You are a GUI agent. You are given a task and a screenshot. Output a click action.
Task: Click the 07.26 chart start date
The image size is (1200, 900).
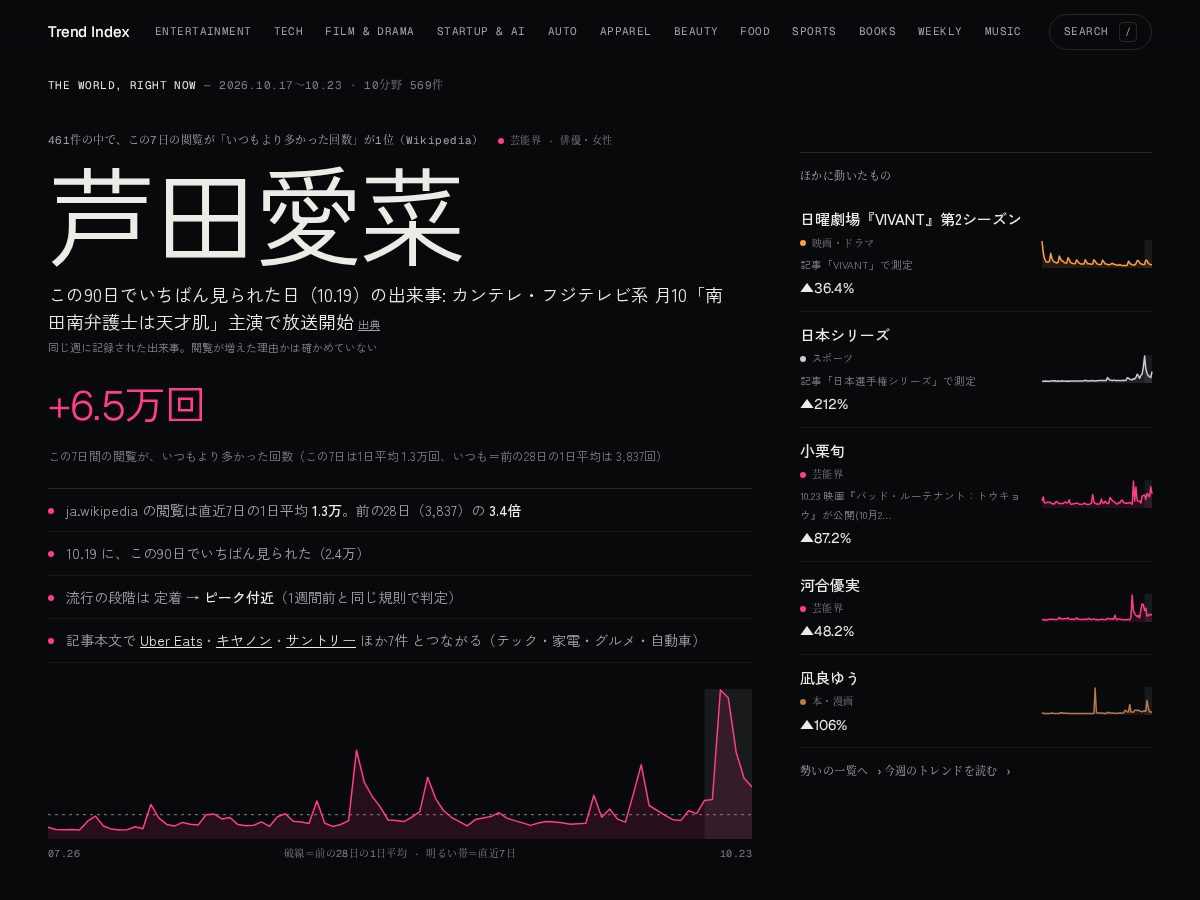coord(64,854)
